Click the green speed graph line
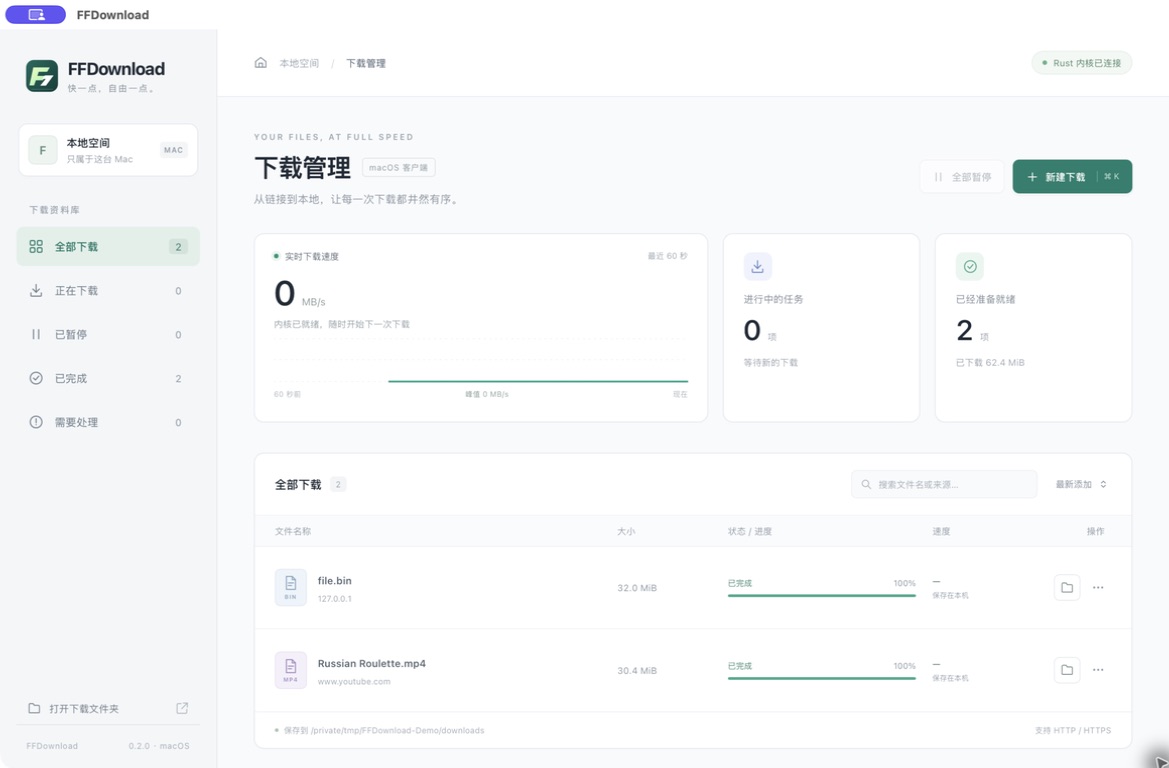This screenshot has width=1169, height=768. (538, 381)
